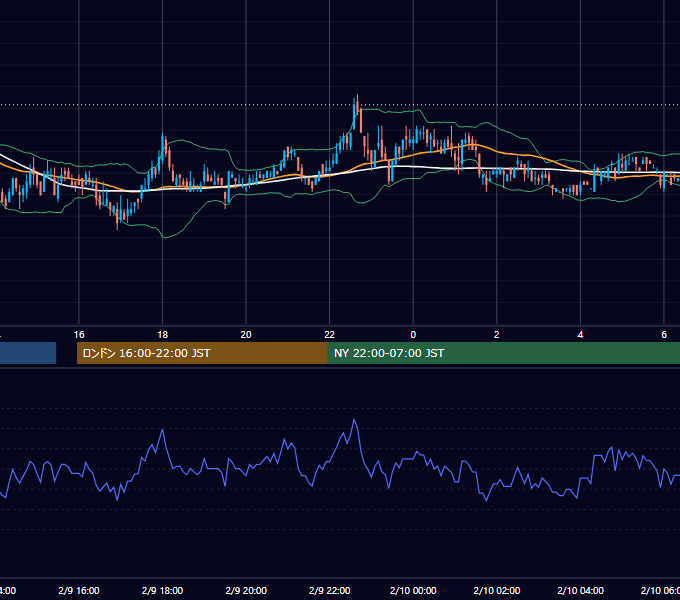Click hour label 18 on time axis
Screen dimensions: 680x600
click(163, 335)
